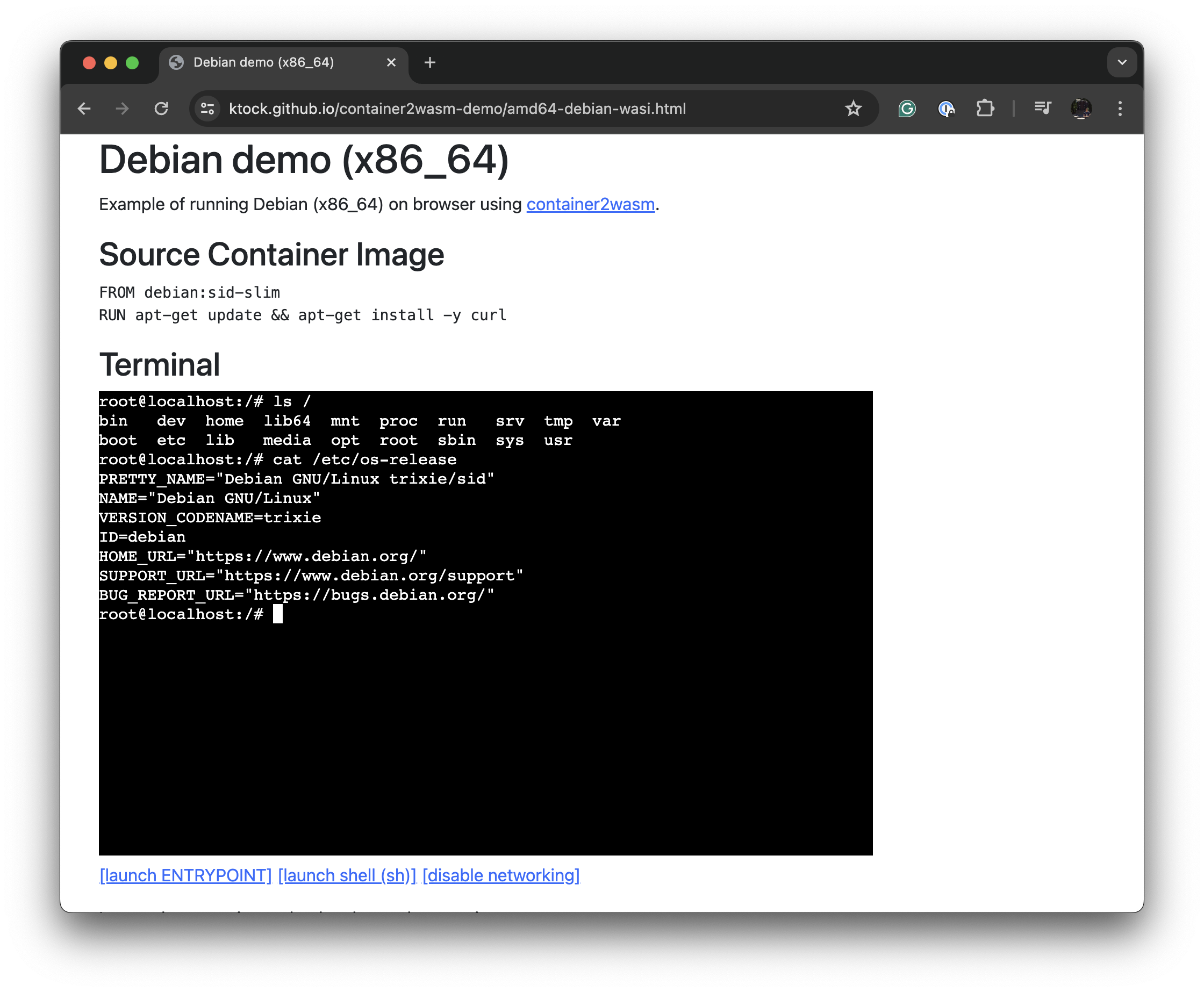
Task: Open the Chrome profile avatar
Action: click(1080, 109)
